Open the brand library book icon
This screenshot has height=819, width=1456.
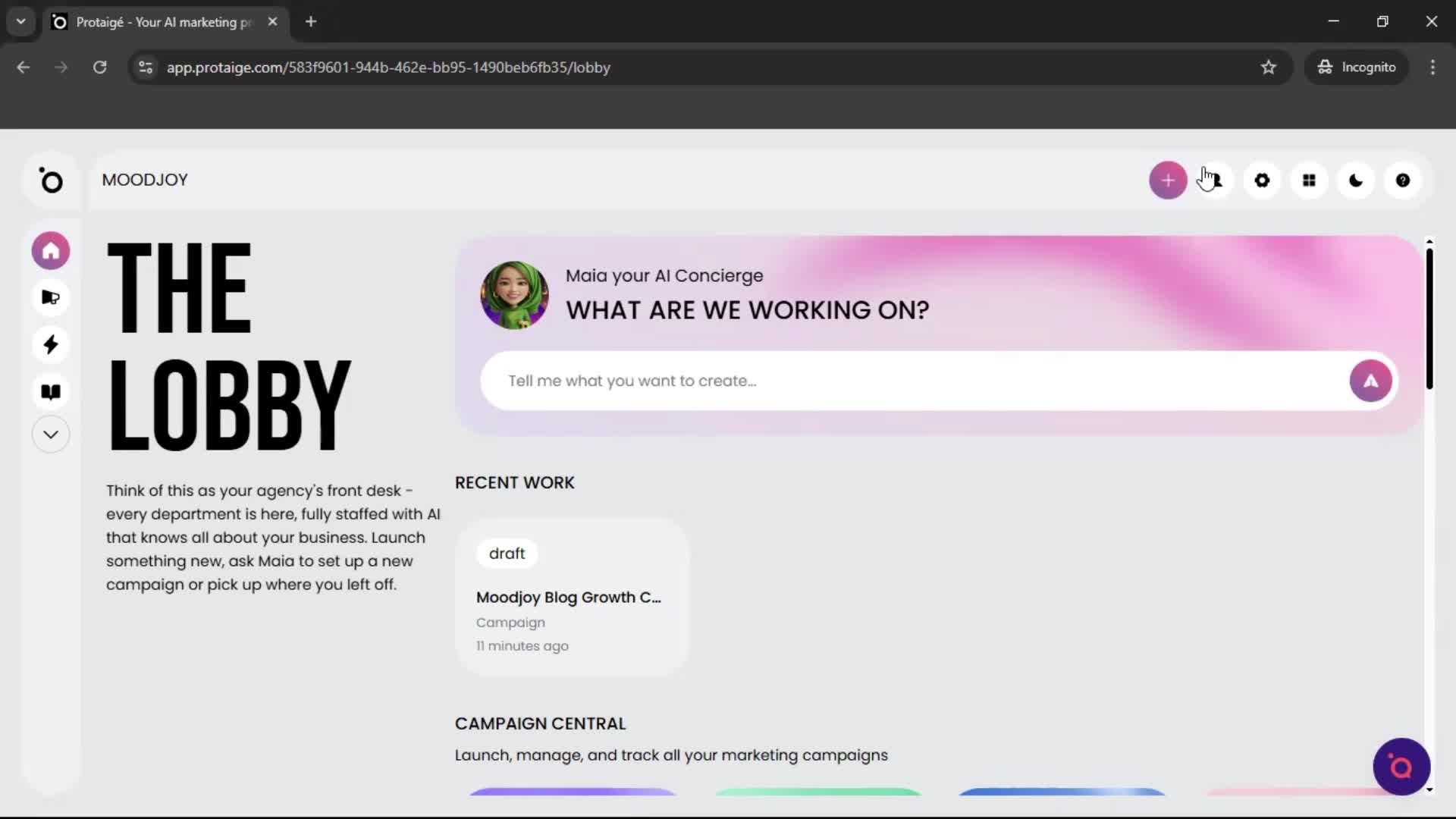click(50, 391)
